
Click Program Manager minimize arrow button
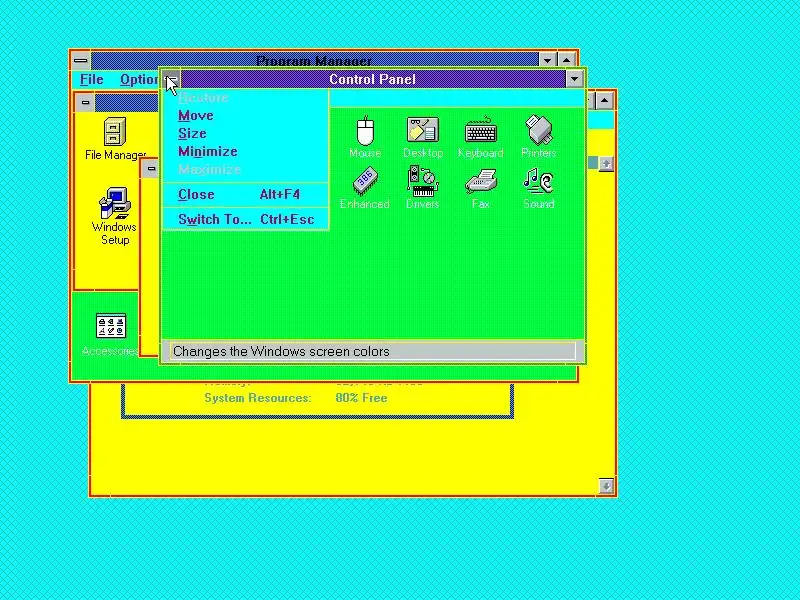(547, 60)
